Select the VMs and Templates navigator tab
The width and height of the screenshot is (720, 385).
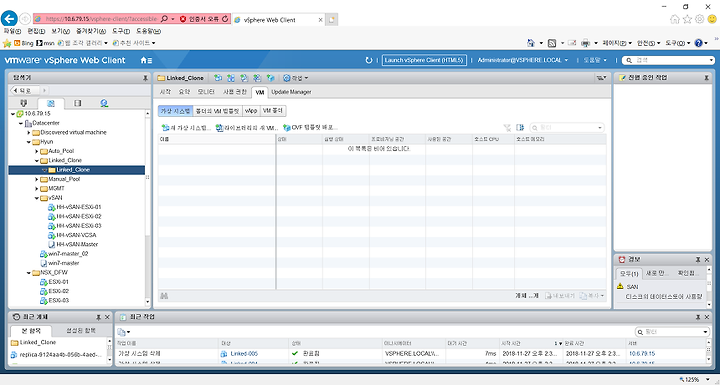[51, 103]
